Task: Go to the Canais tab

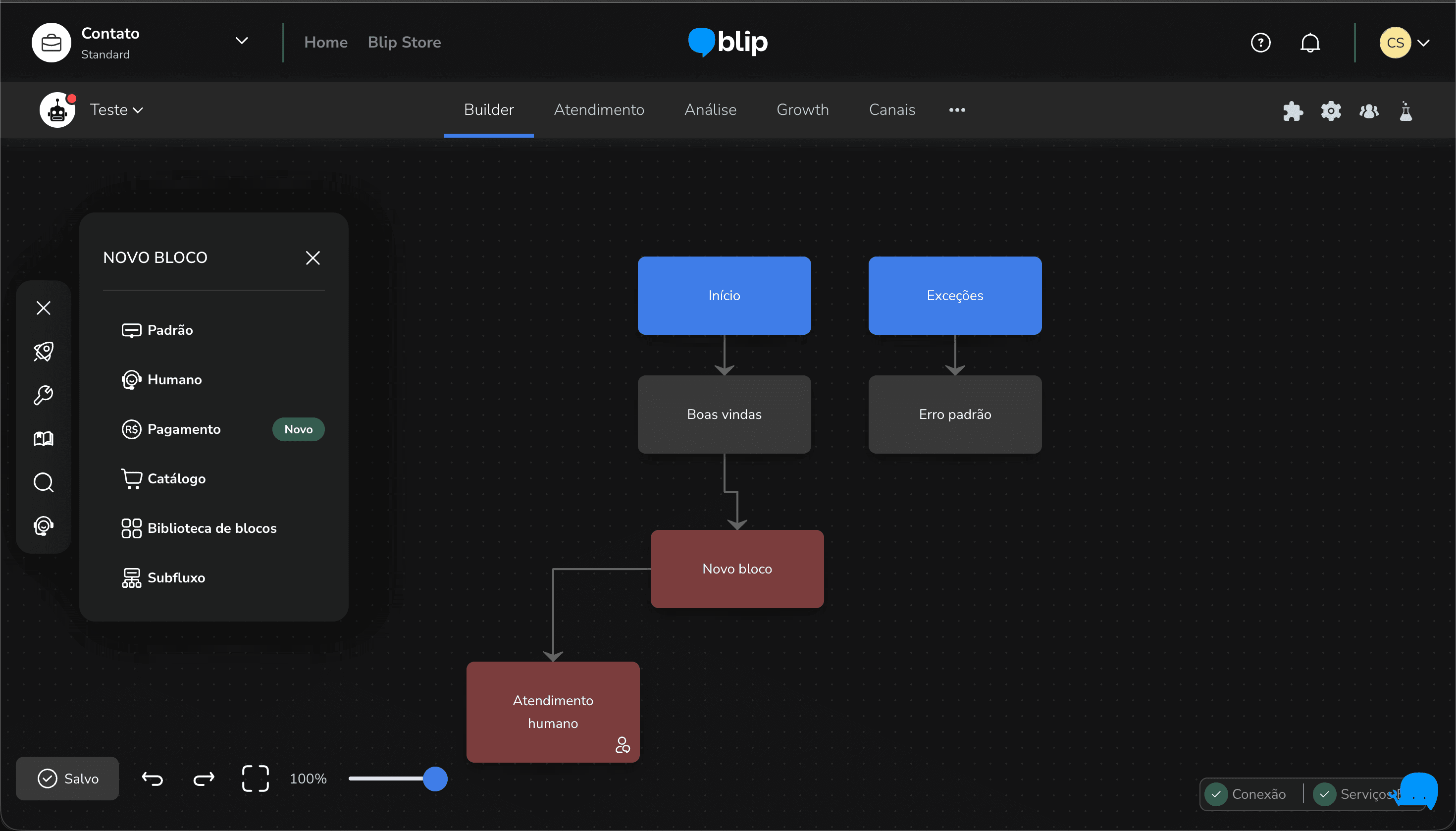Action: click(891, 109)
